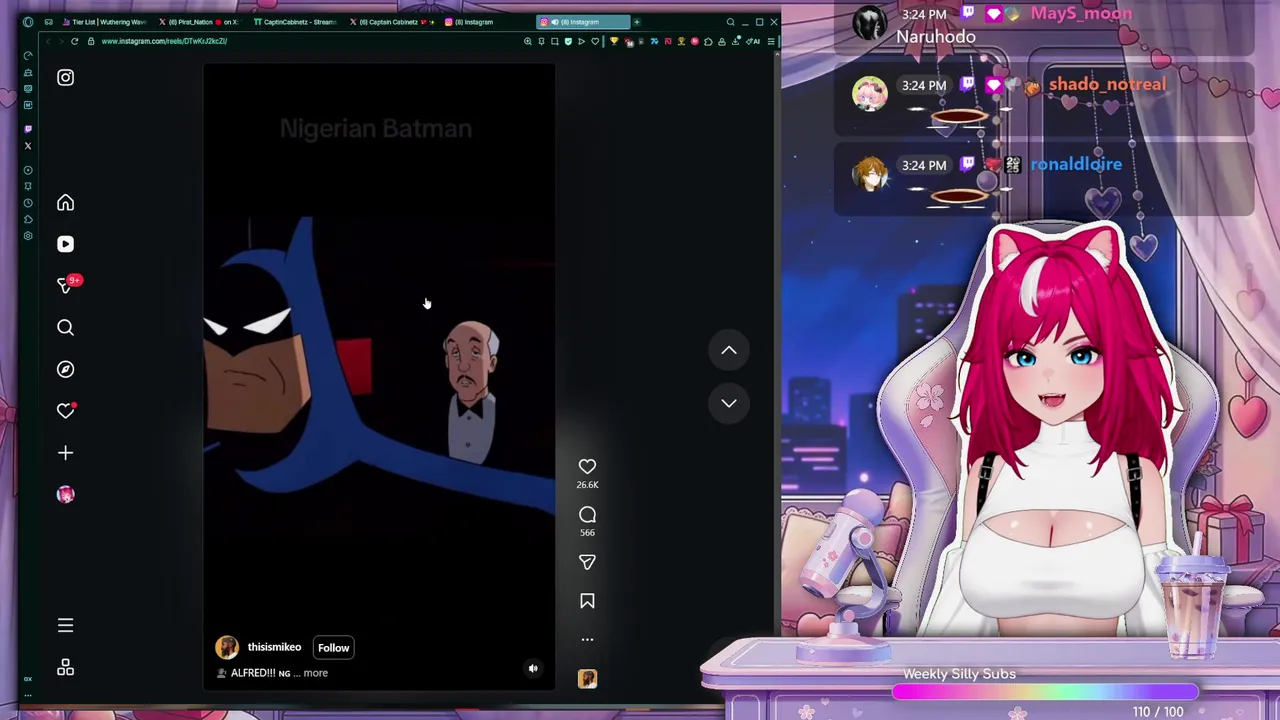Open the Also from Meta grid icon
This screenshot has width=1280, height=720.
pos(65,668)
